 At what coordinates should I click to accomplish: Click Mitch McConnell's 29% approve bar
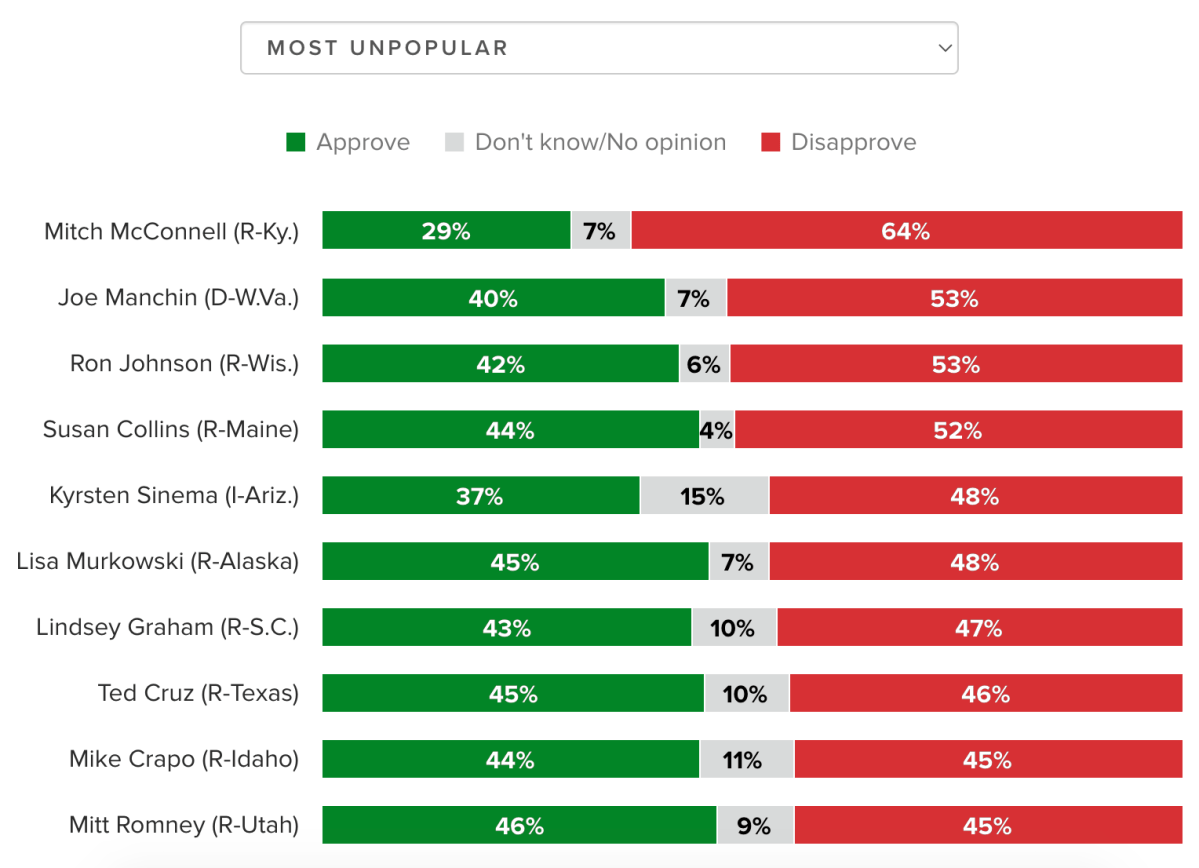[446, 231]
